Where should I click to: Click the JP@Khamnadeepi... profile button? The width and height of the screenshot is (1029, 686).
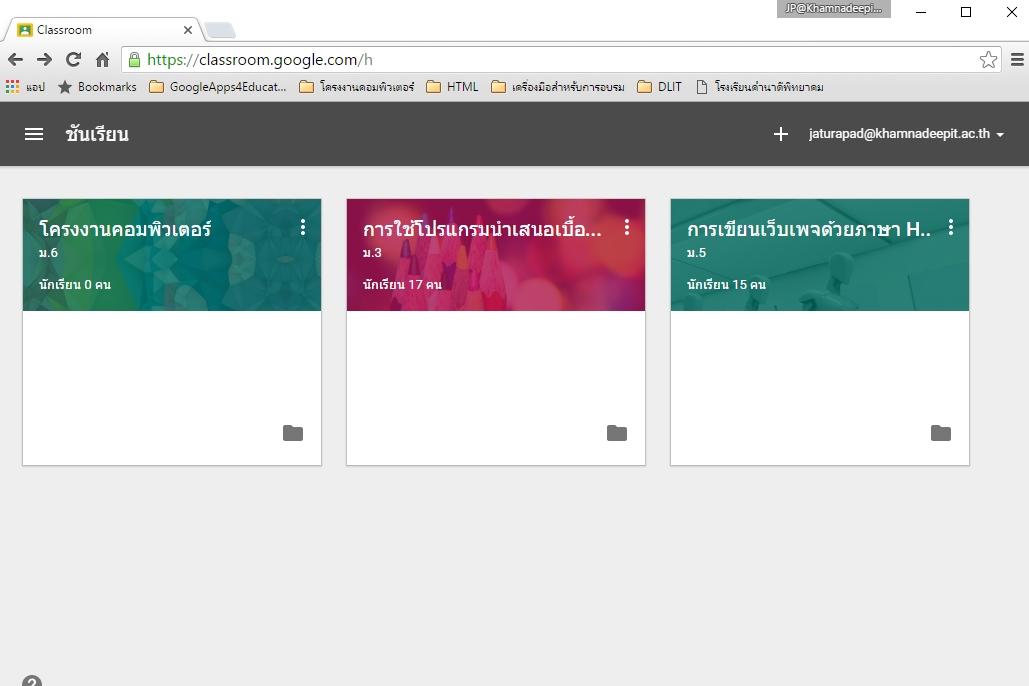[833, 9]
